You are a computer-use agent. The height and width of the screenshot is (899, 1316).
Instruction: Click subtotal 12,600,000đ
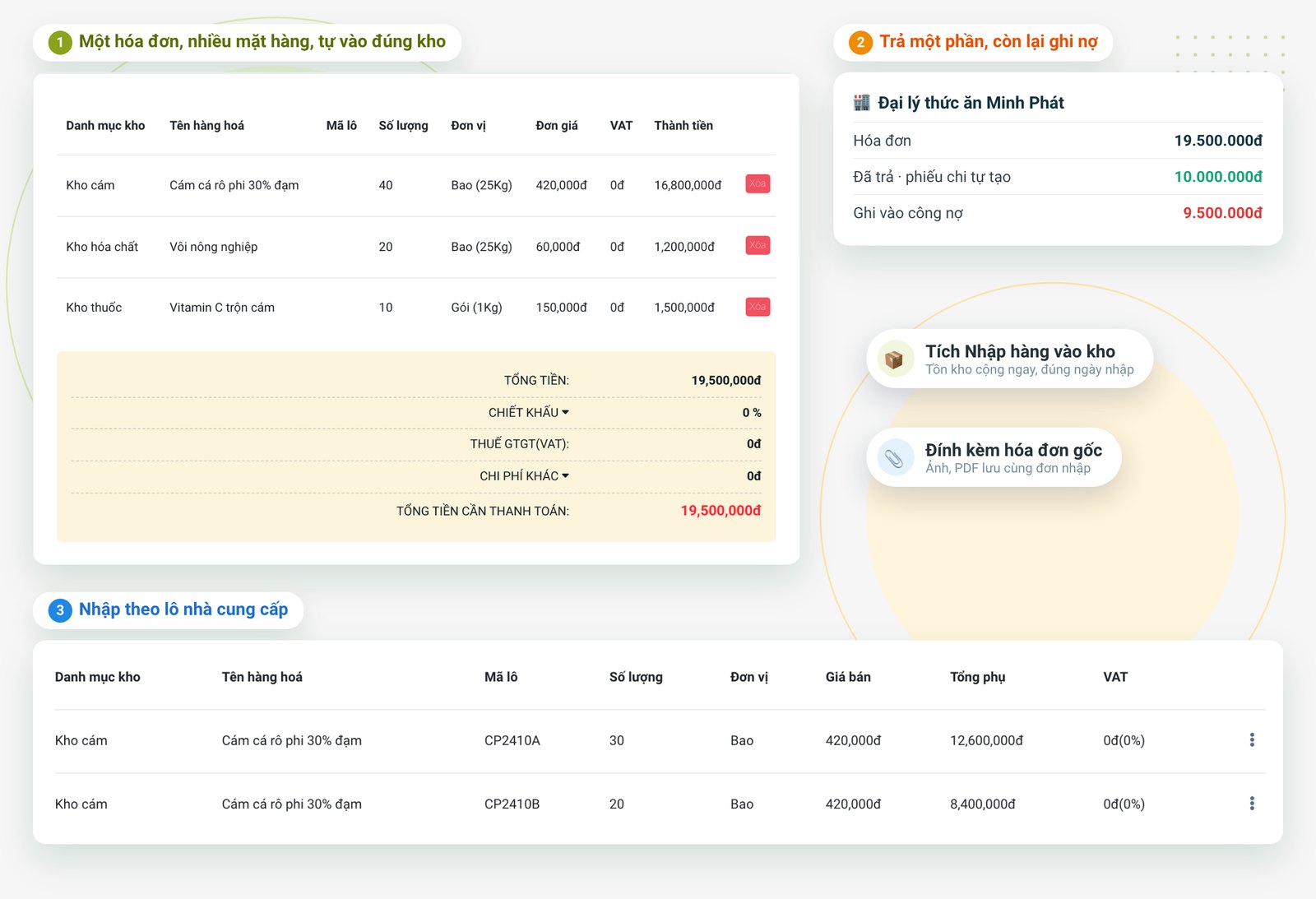click(986, 740)
